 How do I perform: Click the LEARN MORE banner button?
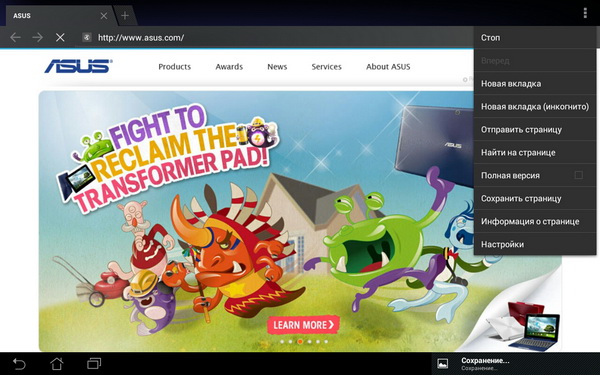point(303,325)
